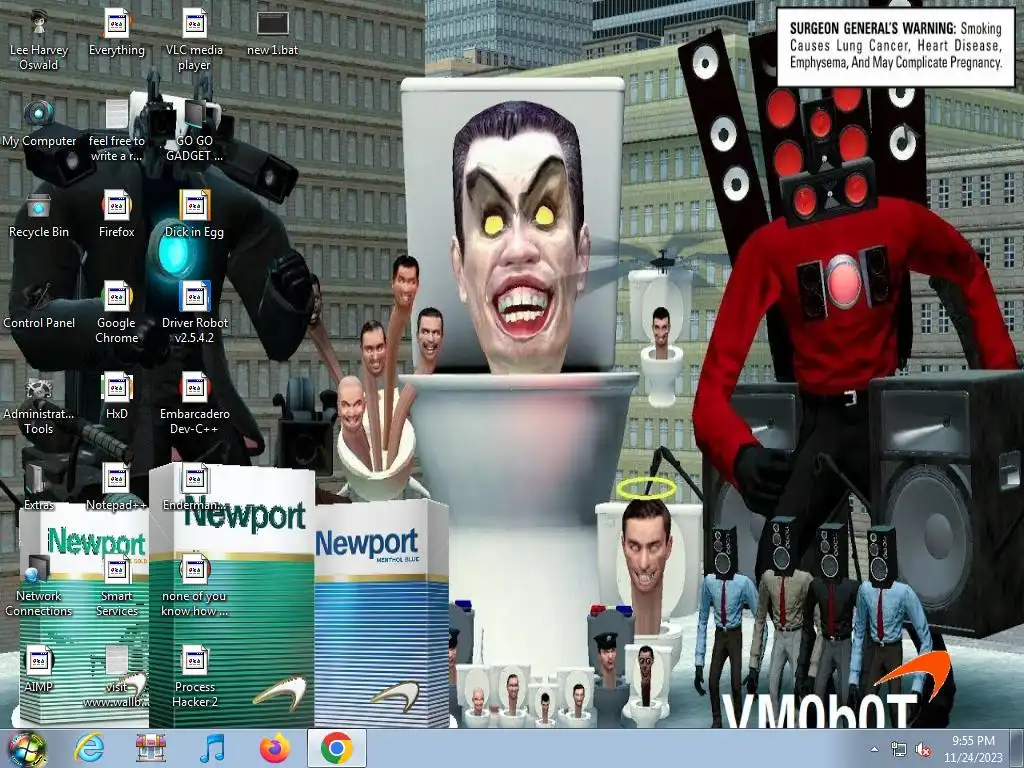This screenshot has height=768, width=1024.
Task: Select the Smart Services desktop shortcut
Action: (117, 586)
